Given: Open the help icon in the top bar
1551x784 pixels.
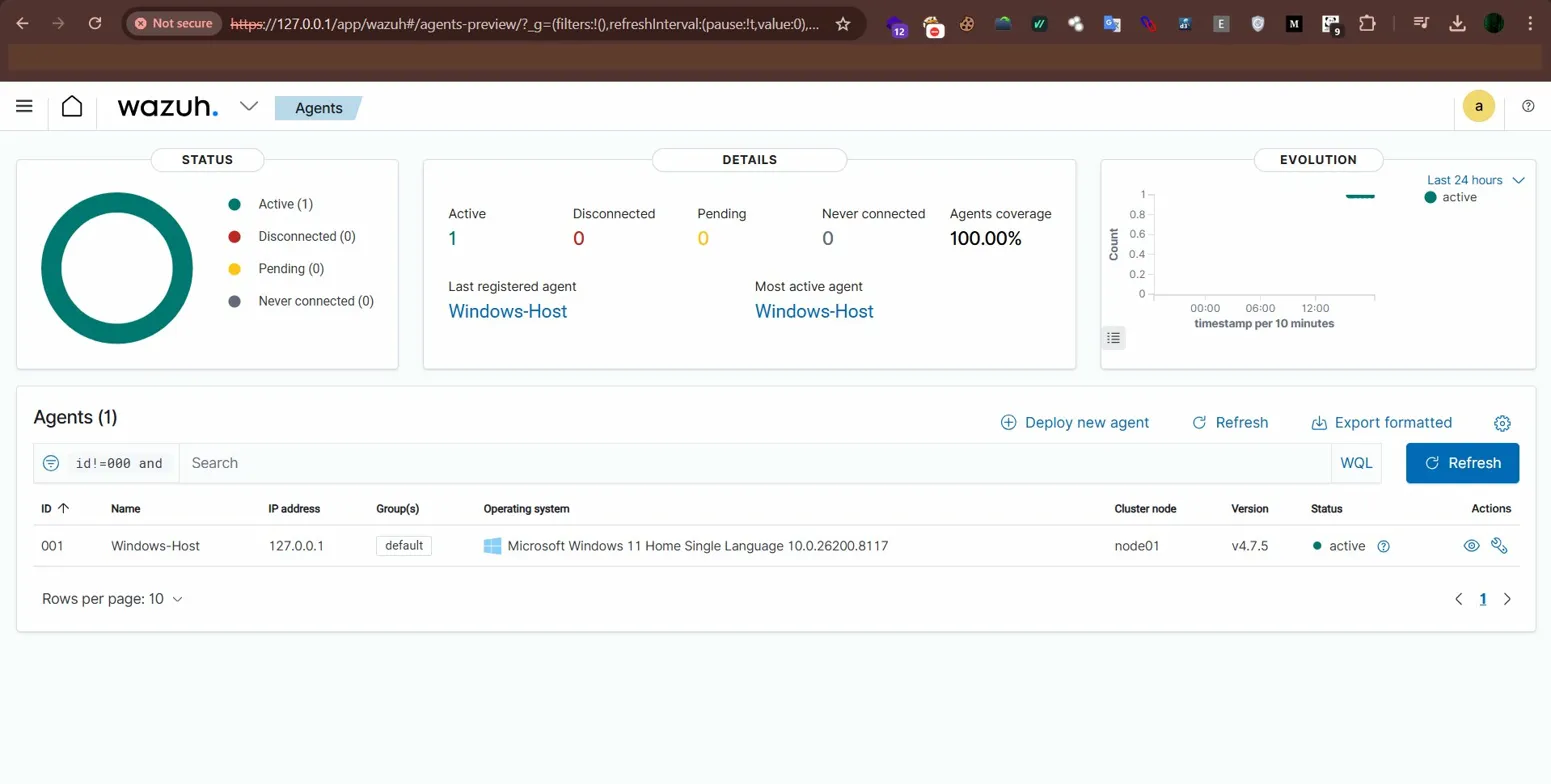Looking at the screenshot, I should pyautogui.click(x=1527, y=106).
